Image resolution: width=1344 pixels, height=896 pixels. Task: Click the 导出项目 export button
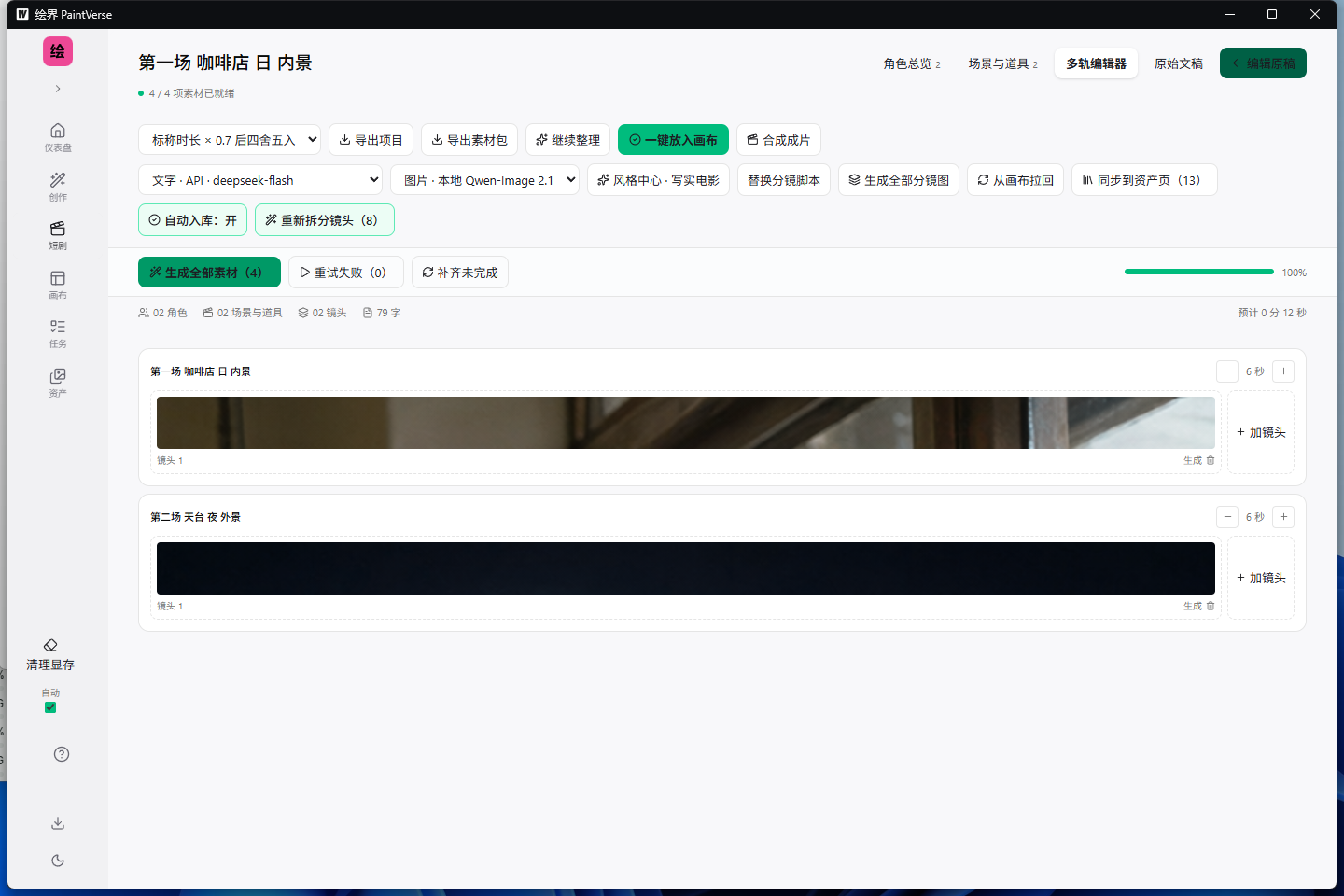[x=371, y=140]
